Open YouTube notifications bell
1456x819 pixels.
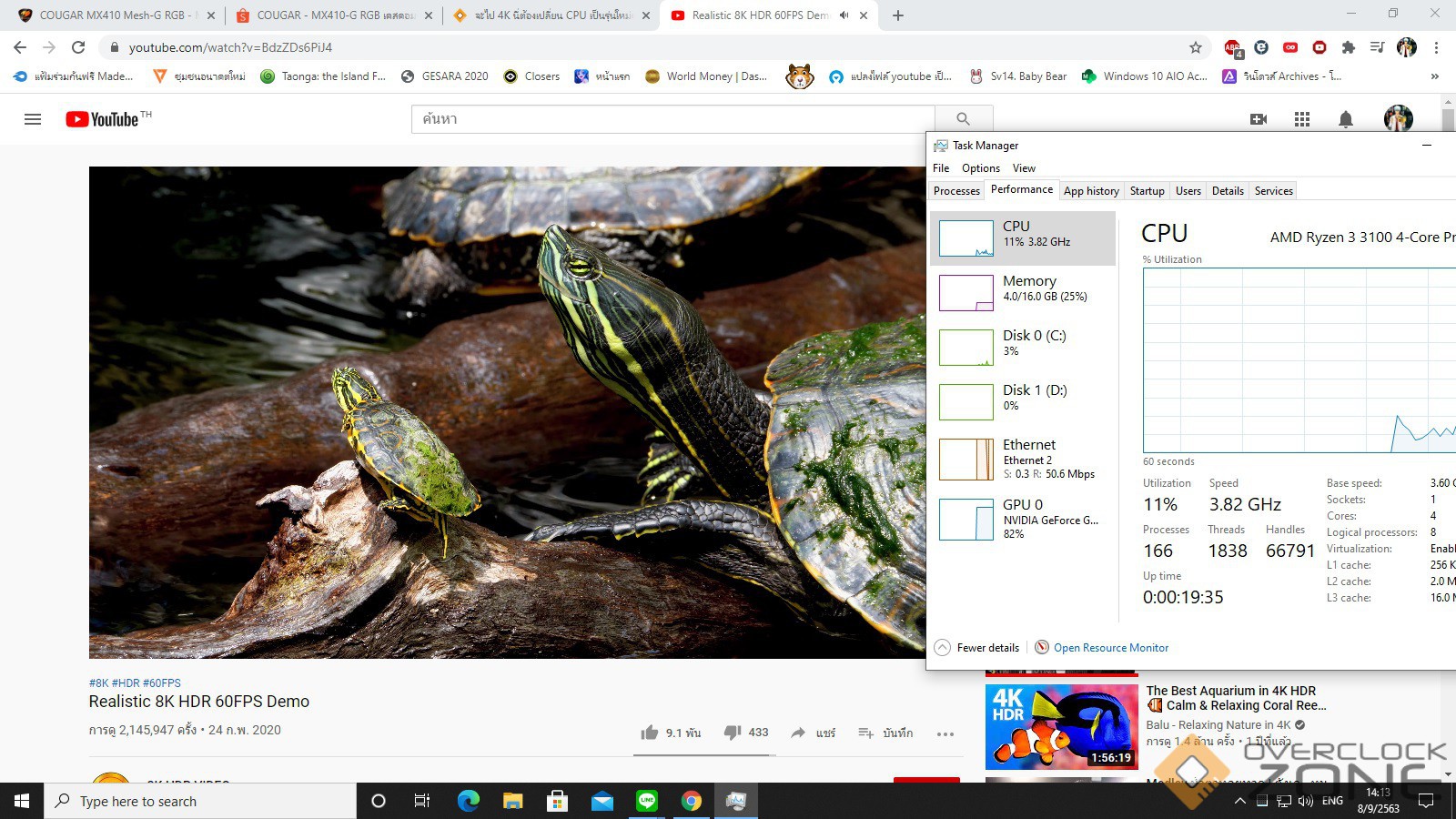pyautogui.click(x=1346, y=119)
